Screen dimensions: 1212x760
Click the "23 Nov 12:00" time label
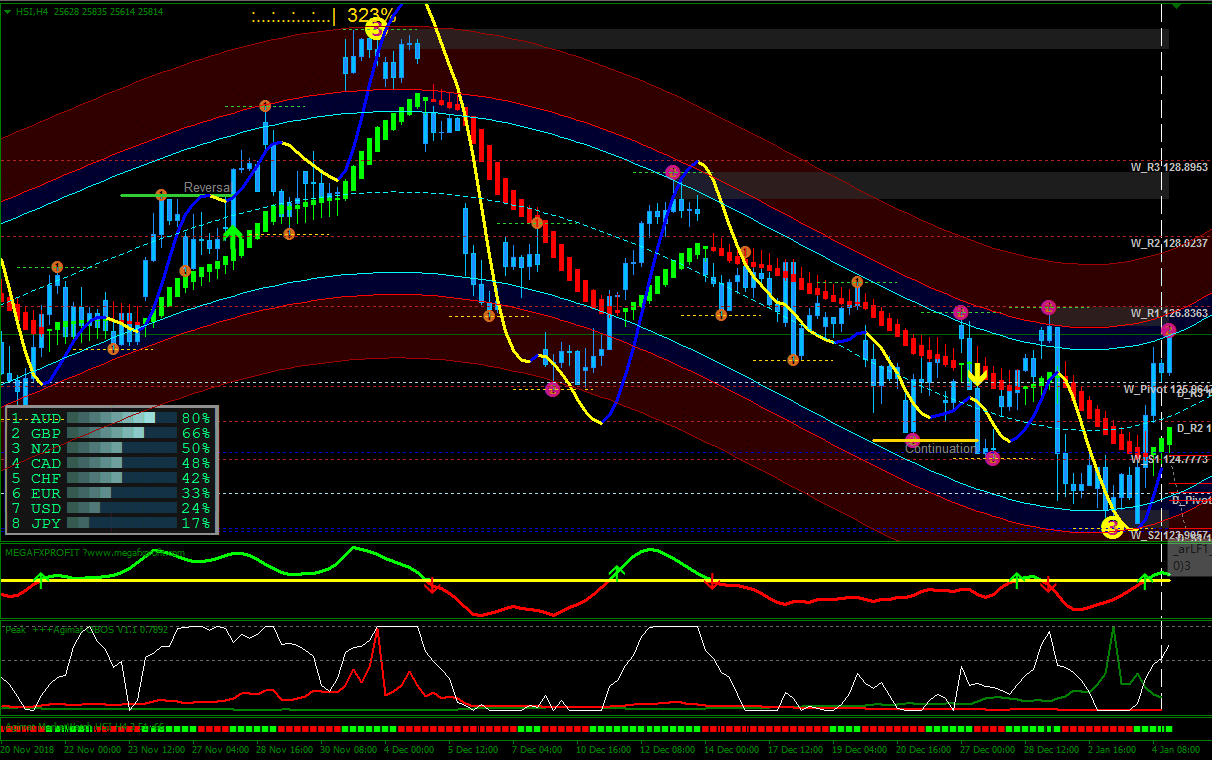pyautogui.click(x=159, y=749)
